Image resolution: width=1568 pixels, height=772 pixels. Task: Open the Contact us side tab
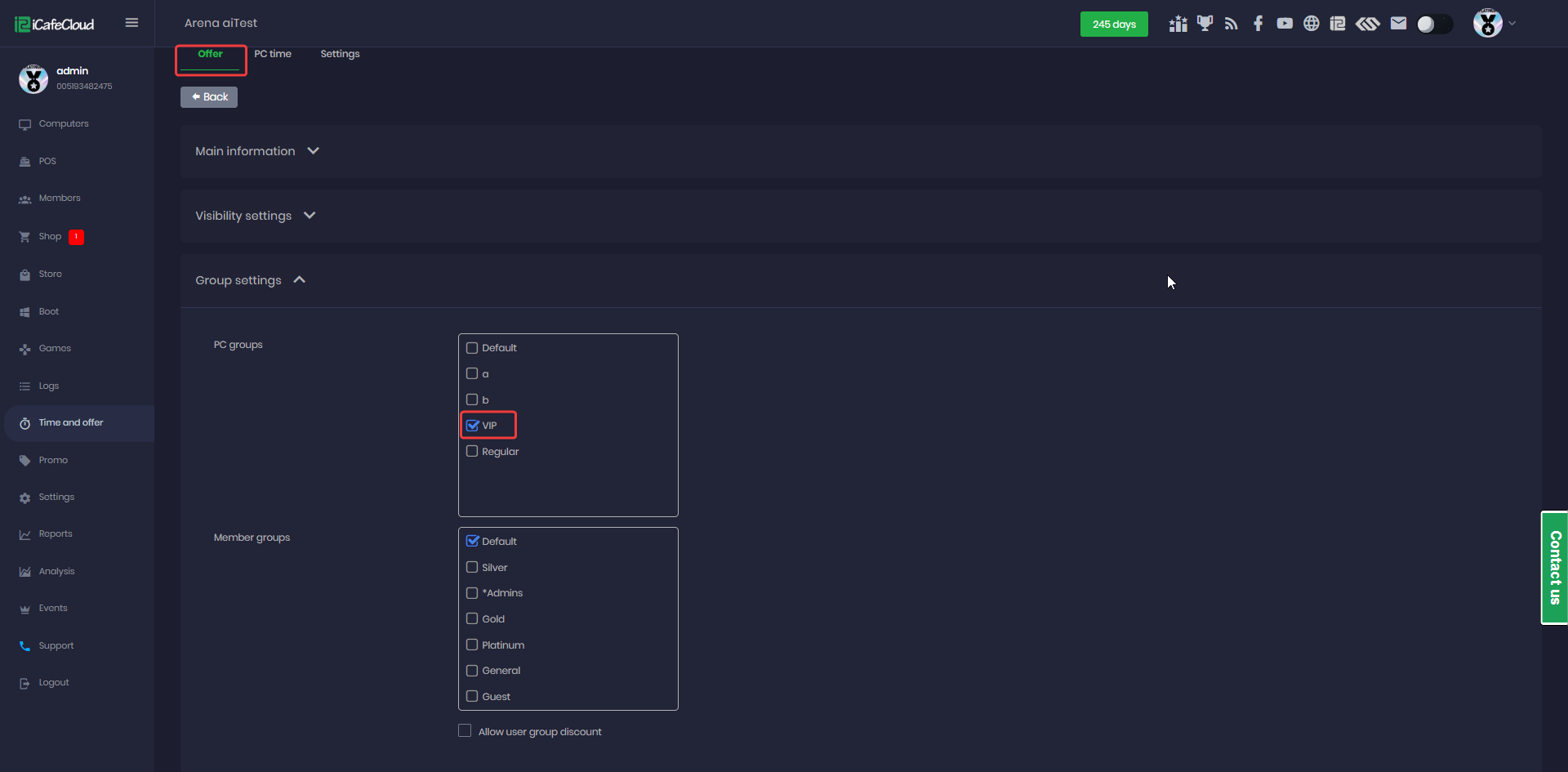[1554, 568]
